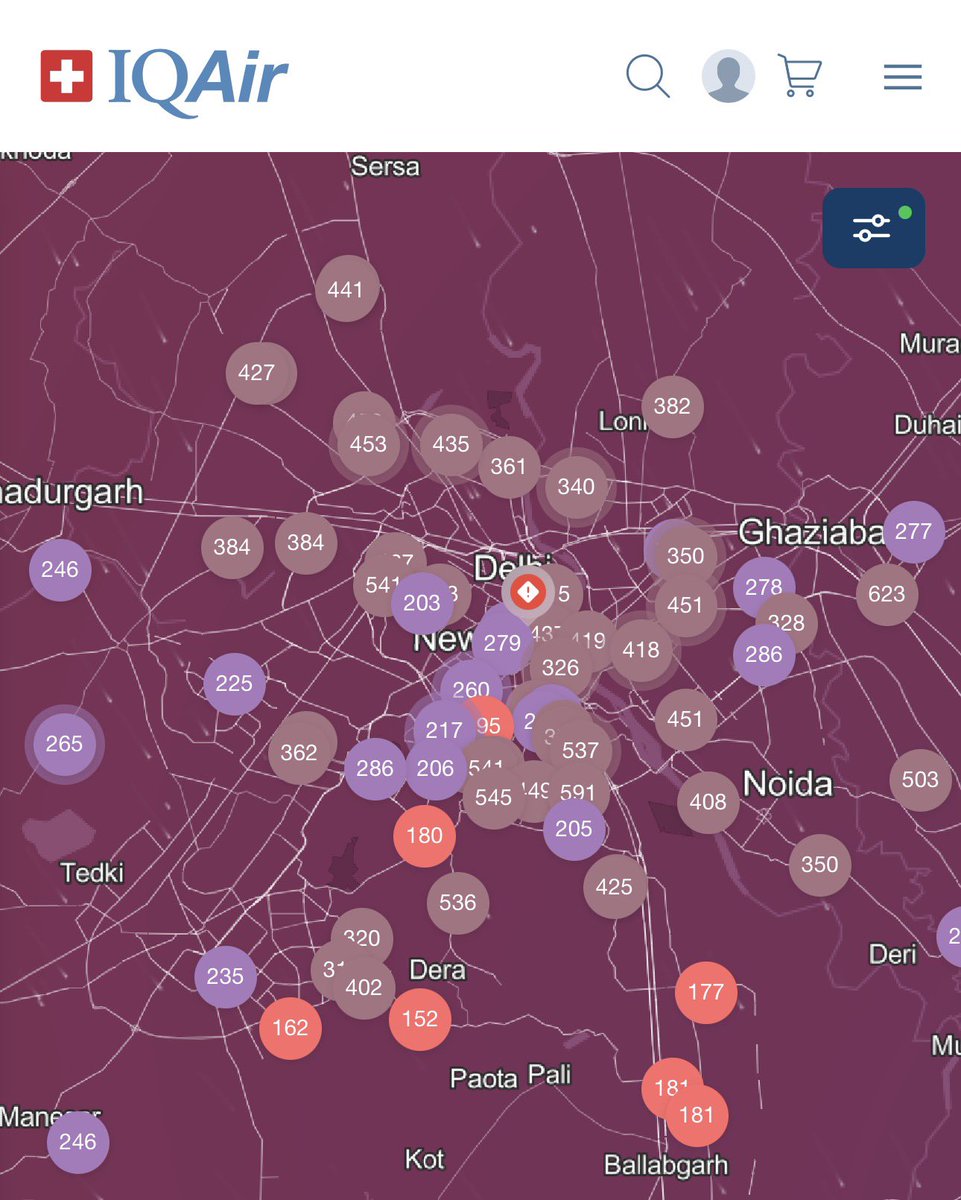Select the purple 279 marker
961x1200 pixels.
click(x=503, y=642)
